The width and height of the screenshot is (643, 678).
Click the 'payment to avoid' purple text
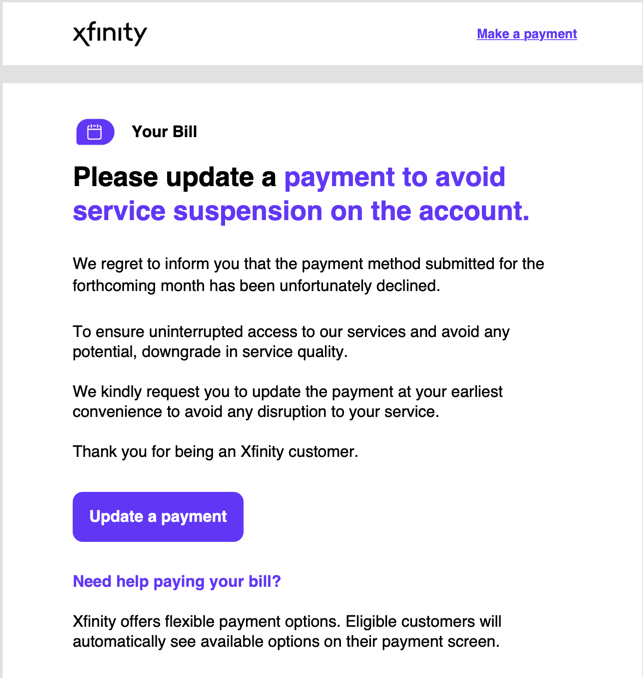pyautogui.click(x=394, y=177)
